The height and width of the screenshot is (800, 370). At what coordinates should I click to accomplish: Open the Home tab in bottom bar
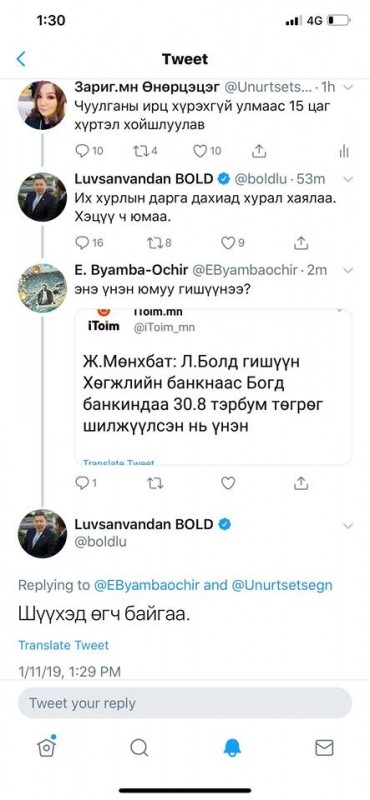coord(46,747)
